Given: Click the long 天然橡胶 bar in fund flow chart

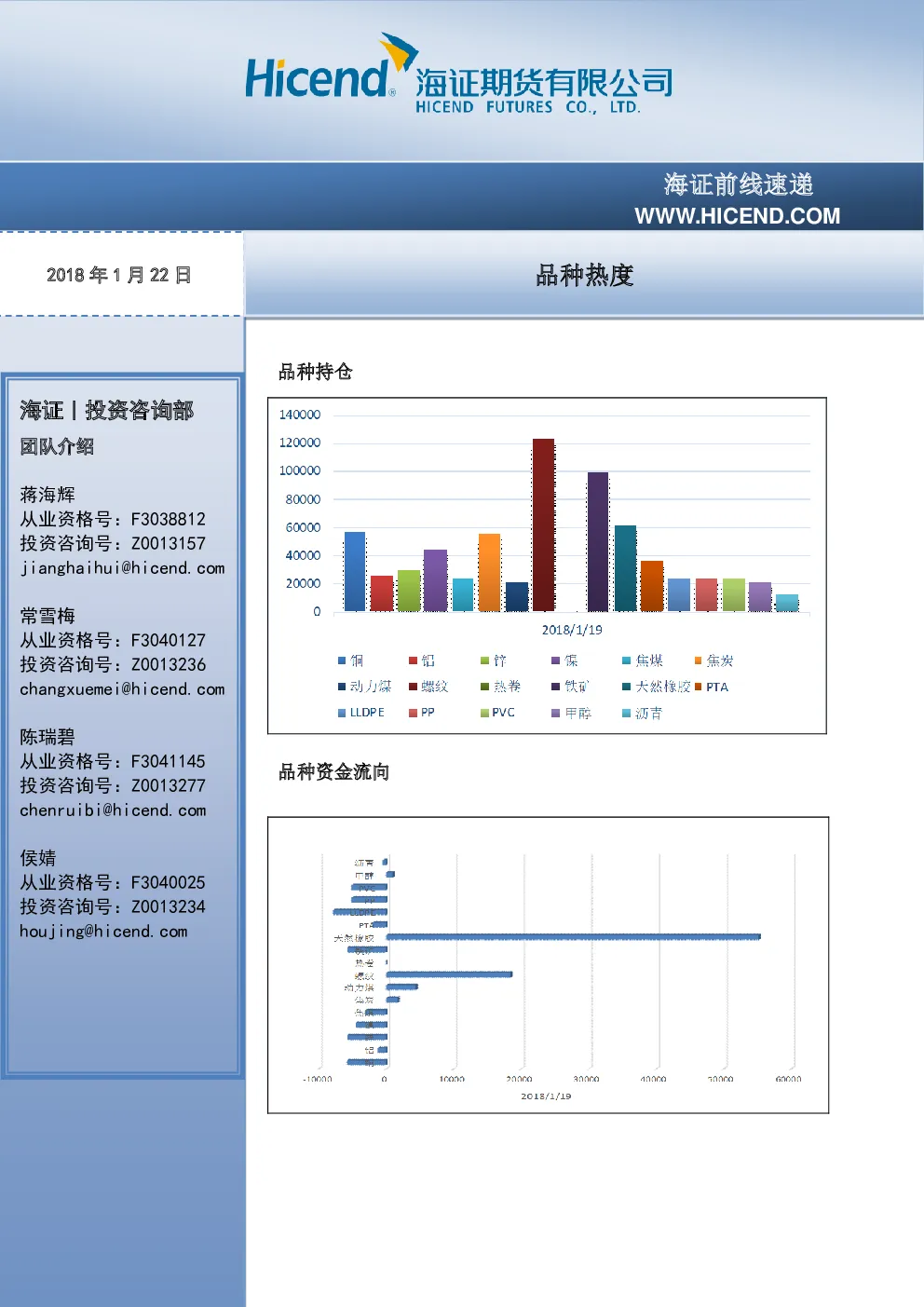Looking at the screenshot, I should click(x=573, y=937).
